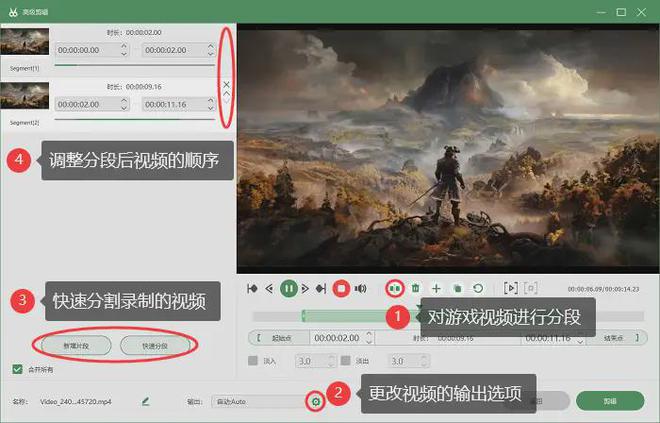The width and height of the screenshot is (660, 423).
Task: Click the reset circular arrow icon
Action: [x=478, y=288]
